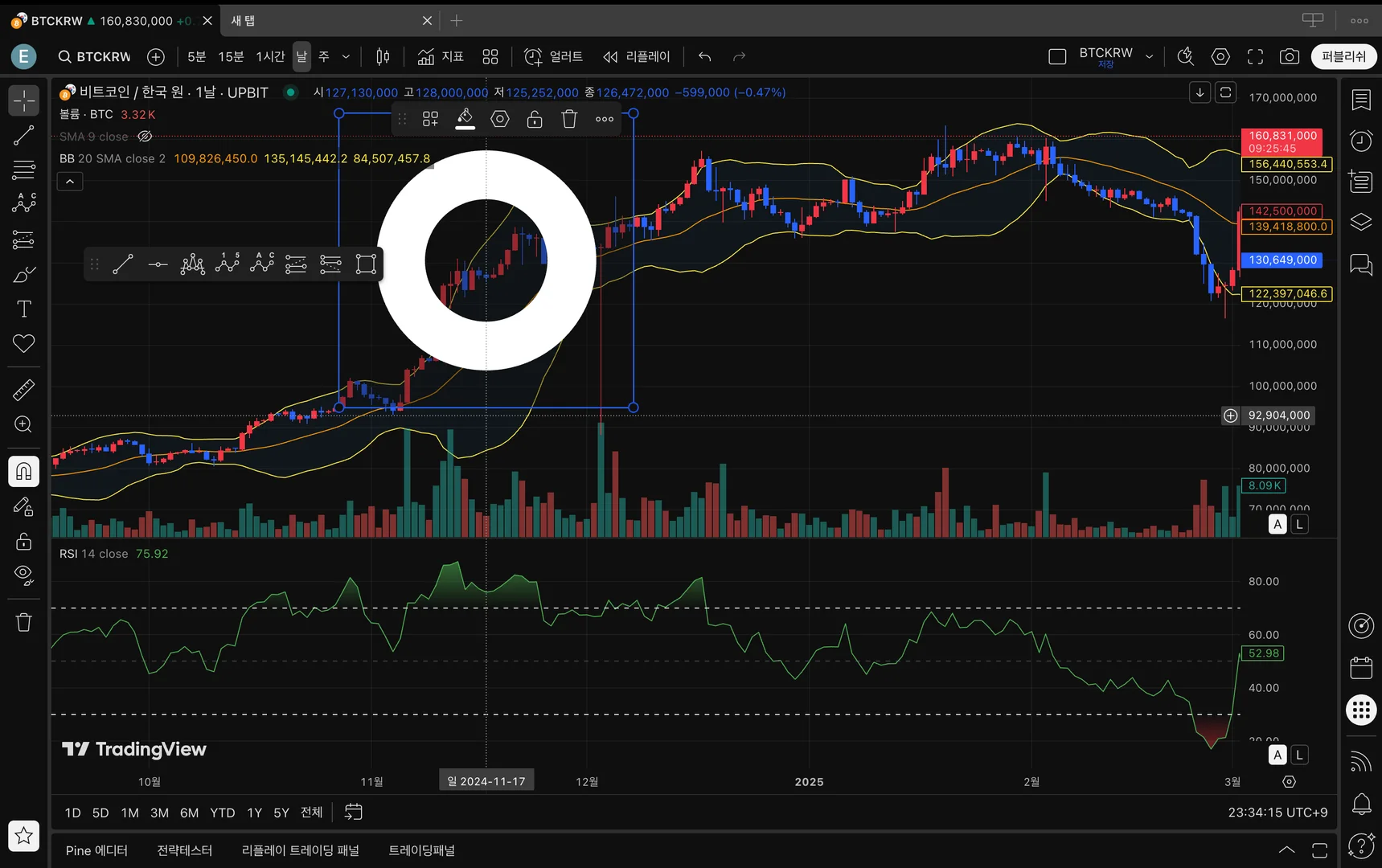Delete the selected rectangle drawing
The width and height of the screenshot is (1382, 868).
tap(569, 119)
